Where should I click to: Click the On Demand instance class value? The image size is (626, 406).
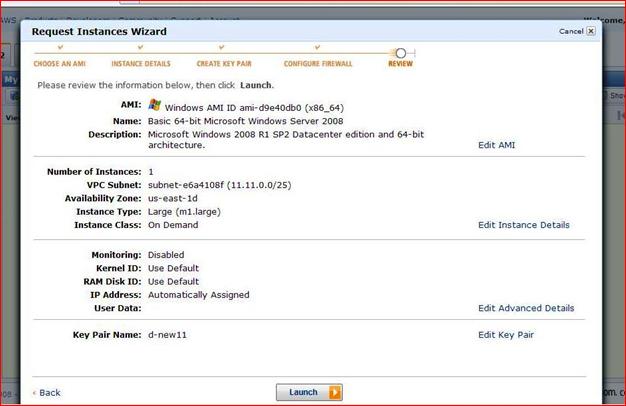coord(173,225)
